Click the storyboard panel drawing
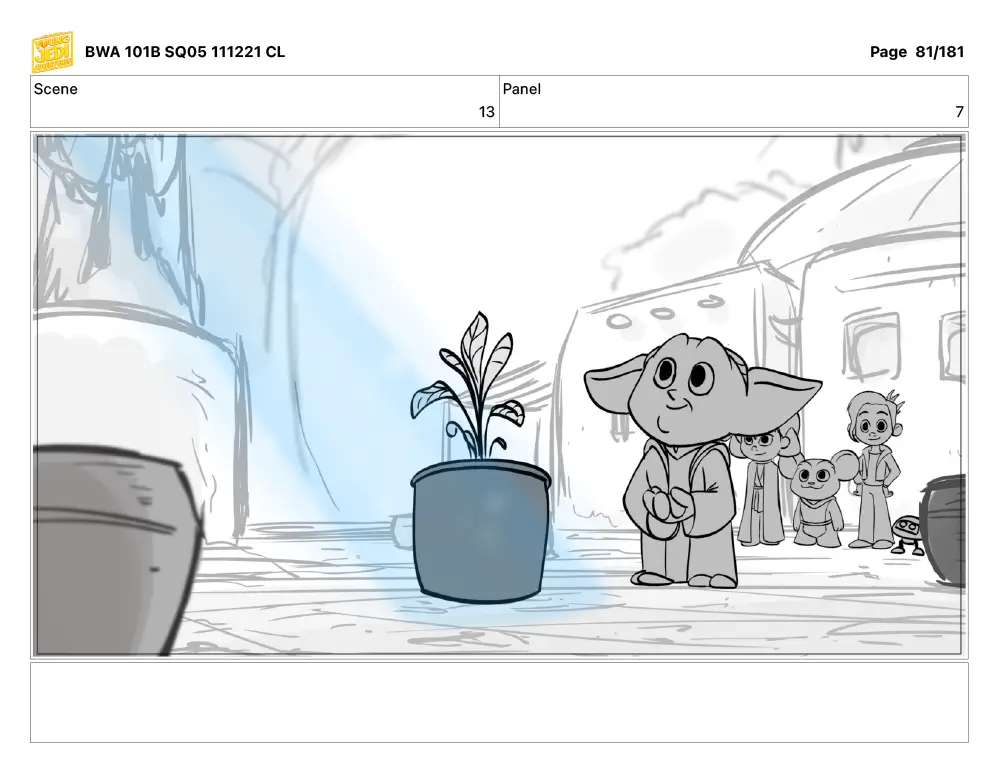 pos(499,395)
